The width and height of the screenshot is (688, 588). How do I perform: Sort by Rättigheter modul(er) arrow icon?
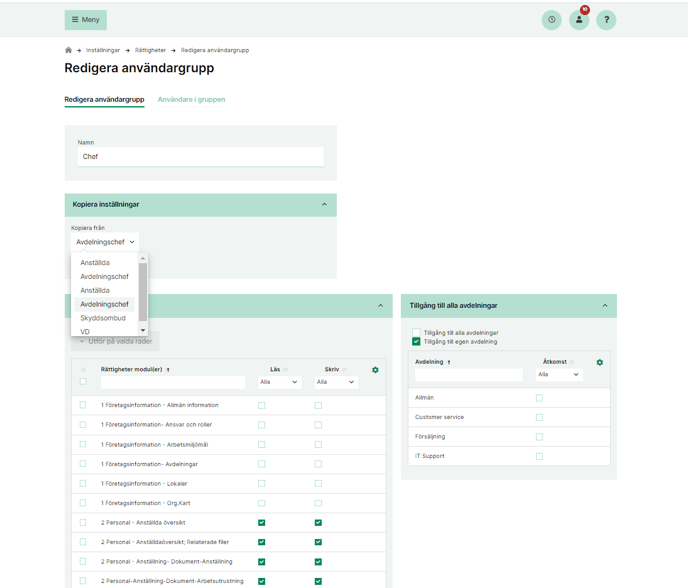[168, 370]
